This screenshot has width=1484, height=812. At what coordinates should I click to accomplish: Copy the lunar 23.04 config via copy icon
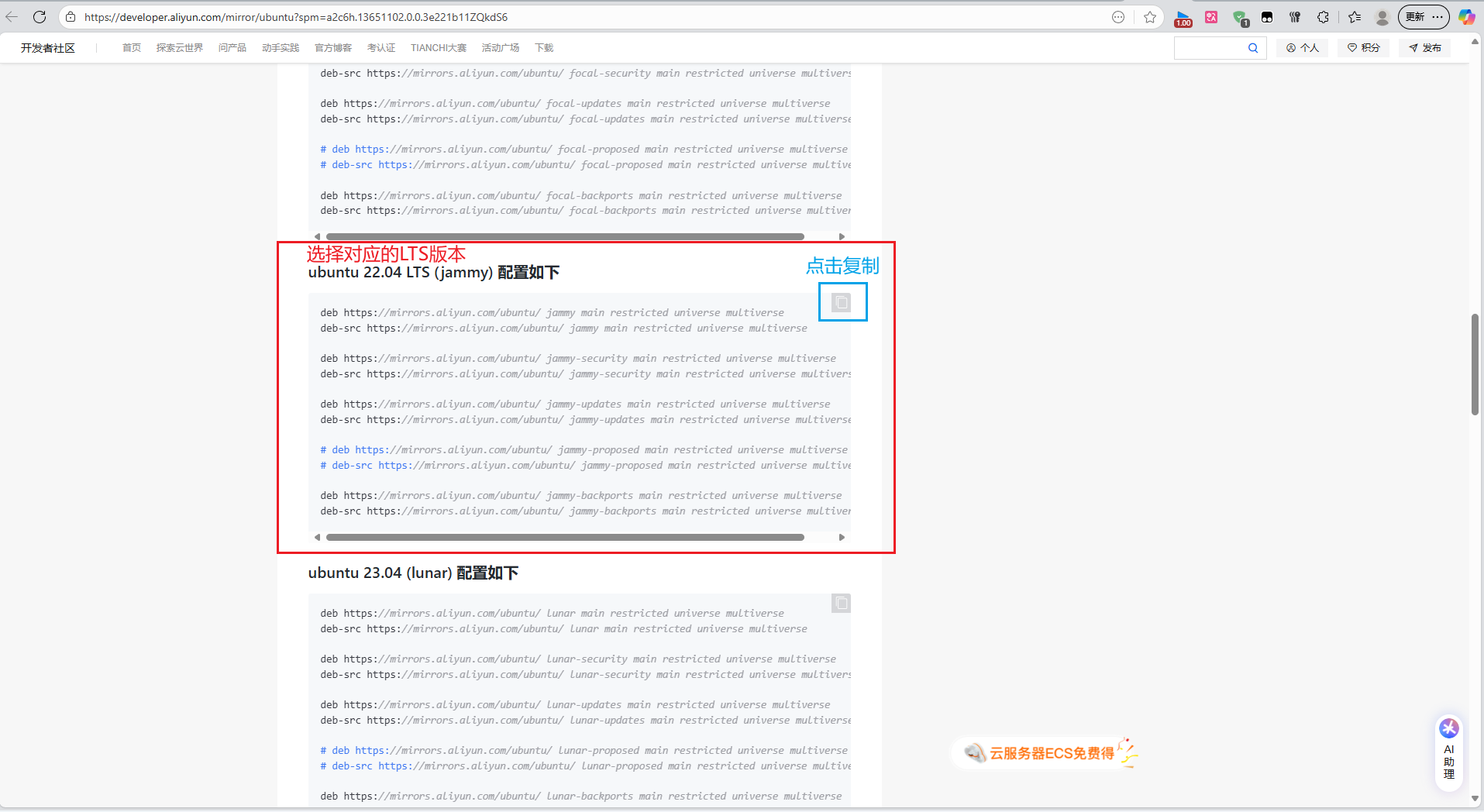(842, 603)
